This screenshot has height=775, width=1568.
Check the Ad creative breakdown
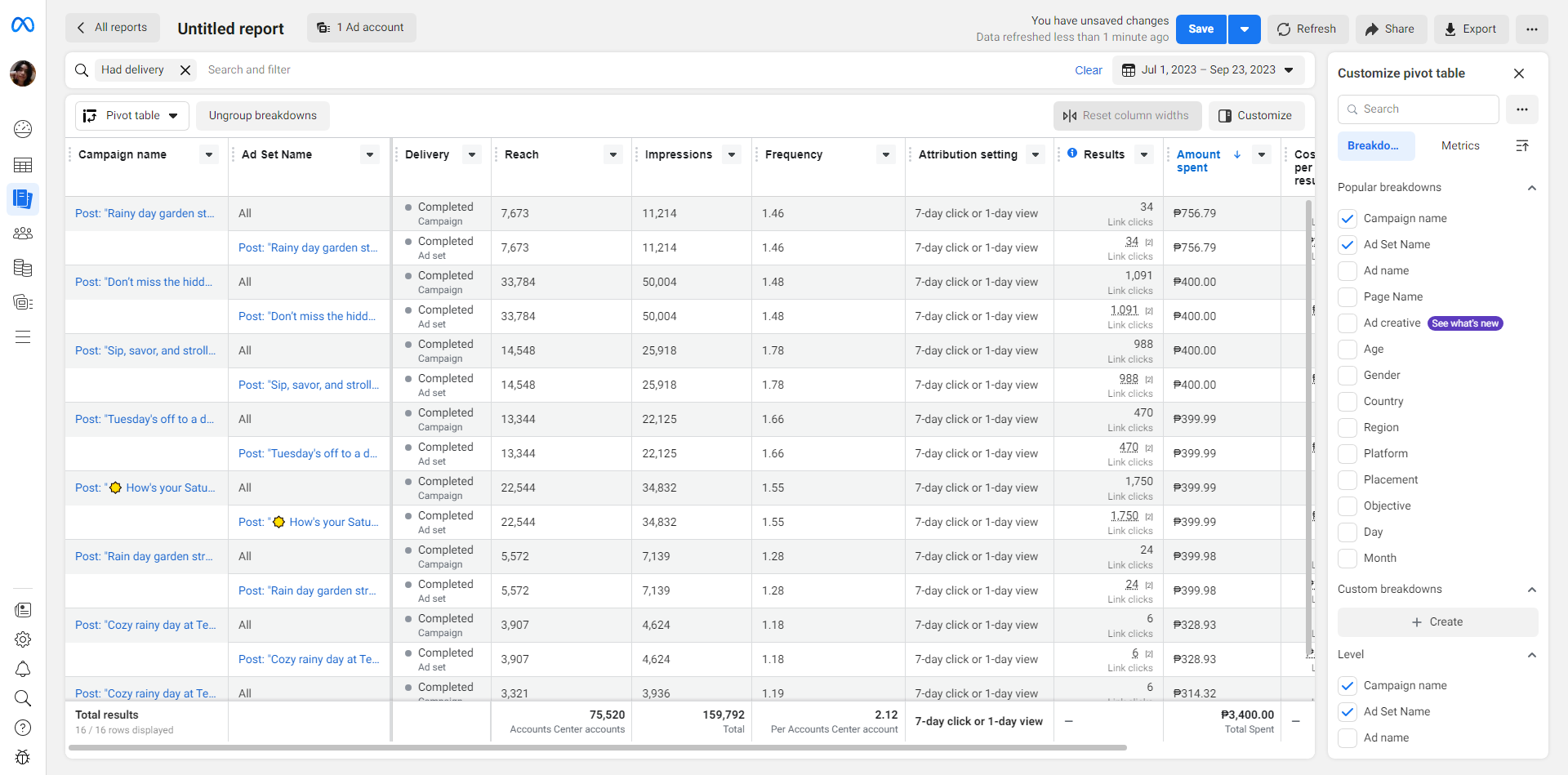tap(1348, 323)
